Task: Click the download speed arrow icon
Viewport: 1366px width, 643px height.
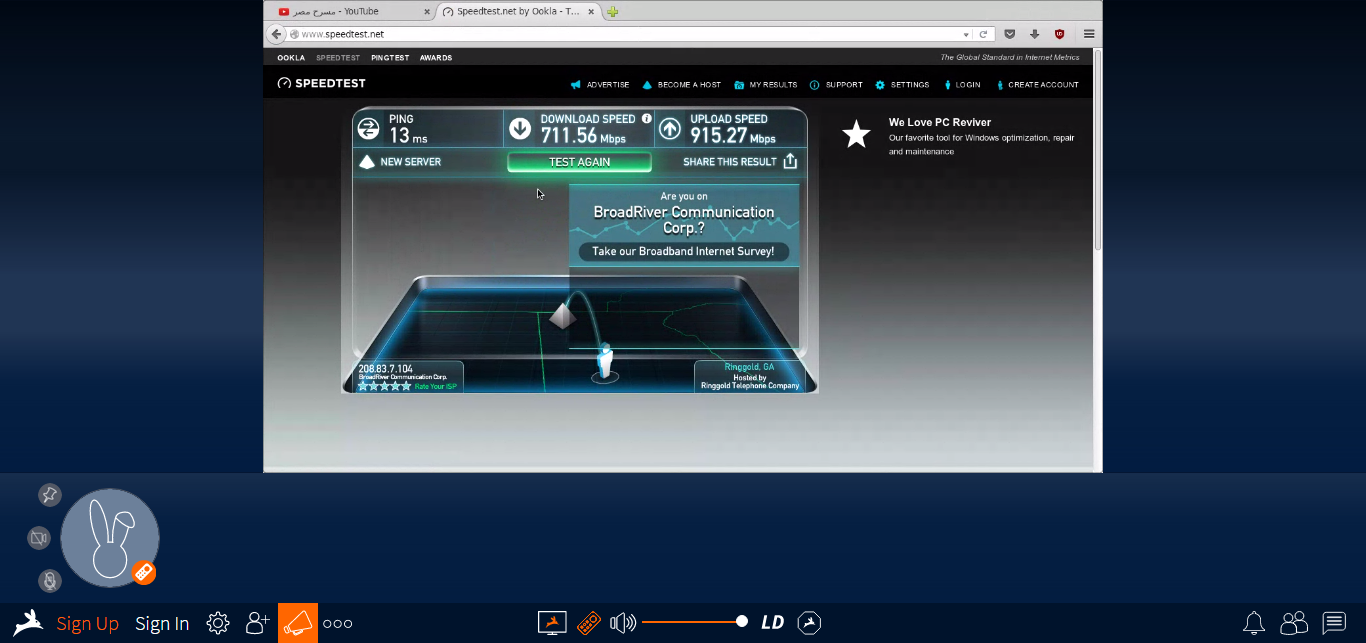Action: coord(520,128)
